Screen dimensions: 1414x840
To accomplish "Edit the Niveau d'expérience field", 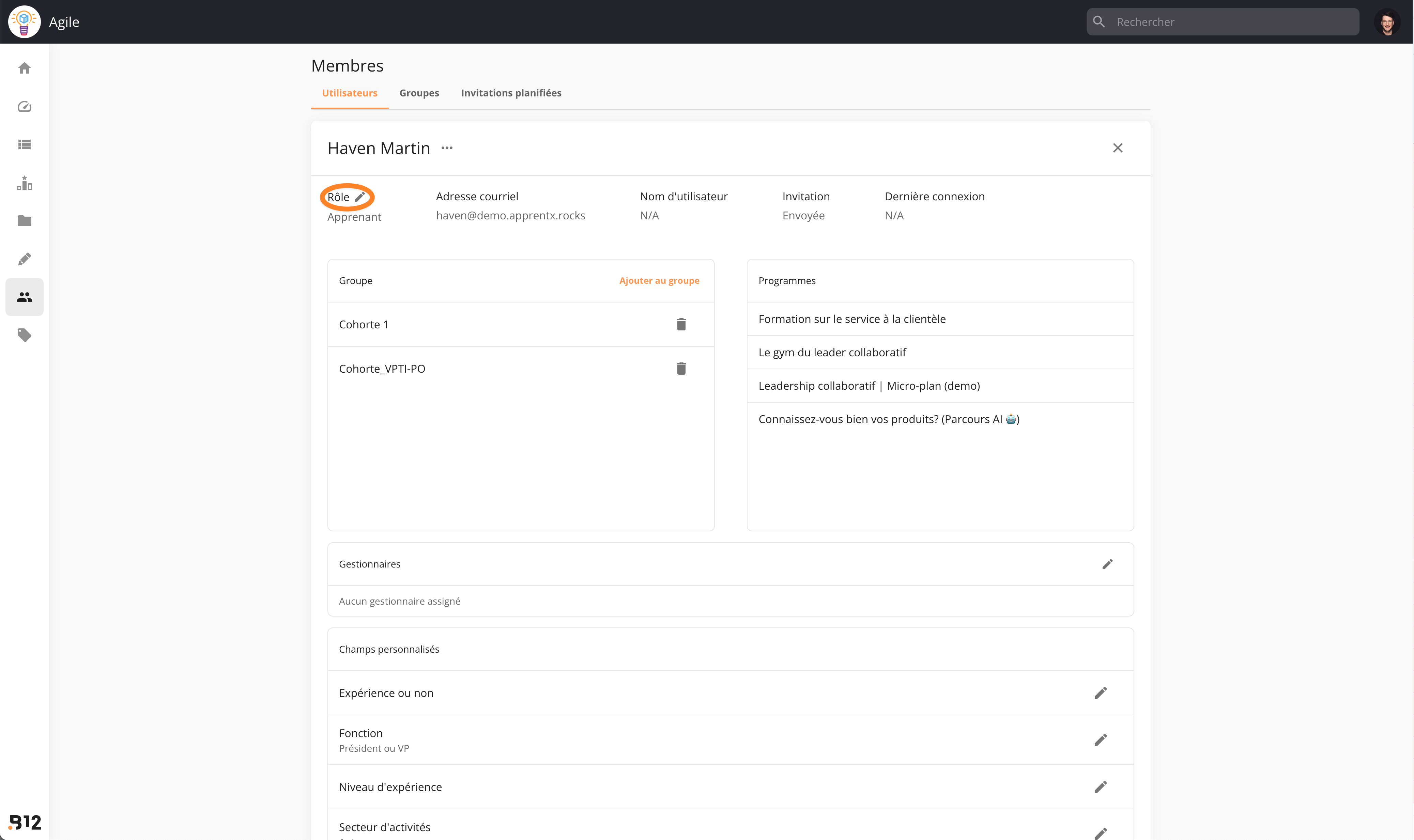I will coord(1101,787).
